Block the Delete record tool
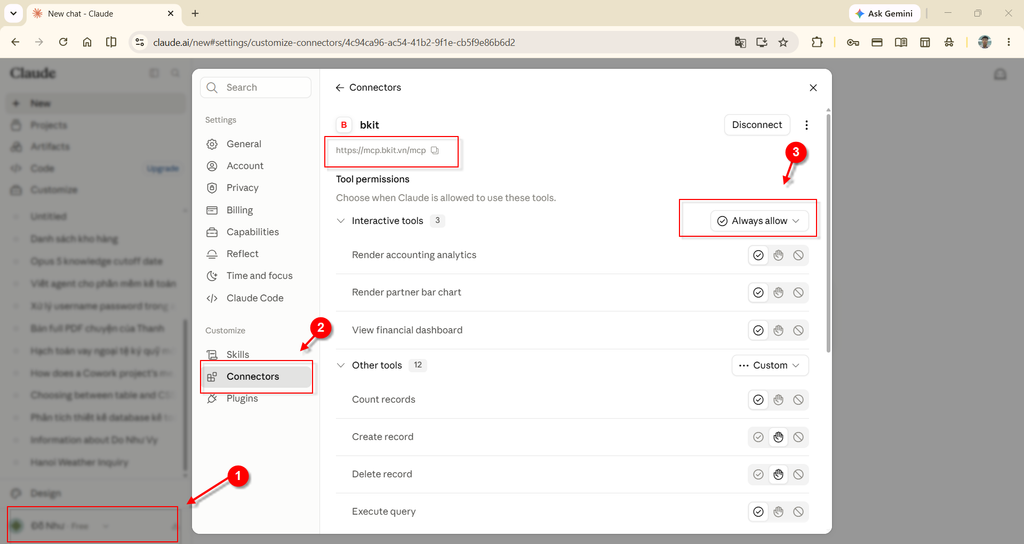Screen dimensions: 1024x544 tap(799, 475)
